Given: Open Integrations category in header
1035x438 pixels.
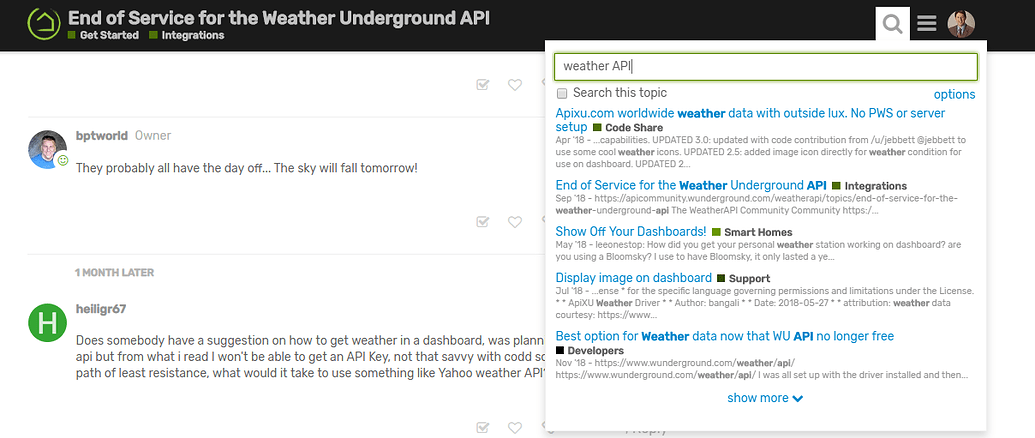Looking at the screenshot, I should click(x=187, y=36).
